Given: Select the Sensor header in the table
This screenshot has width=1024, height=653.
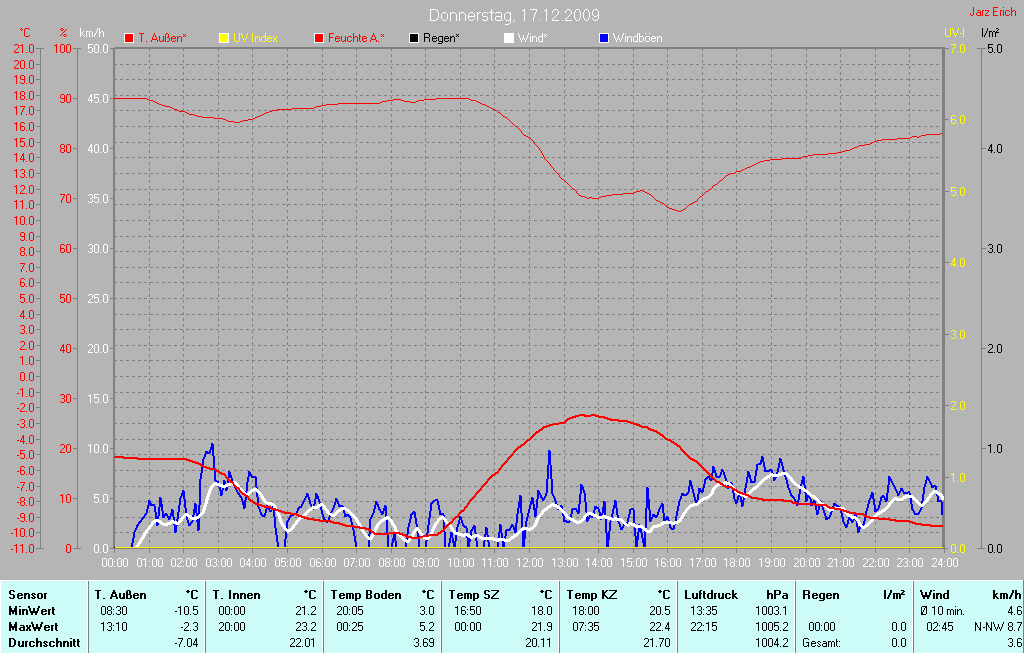Looking at the screenshot, I should coord(27,595).
